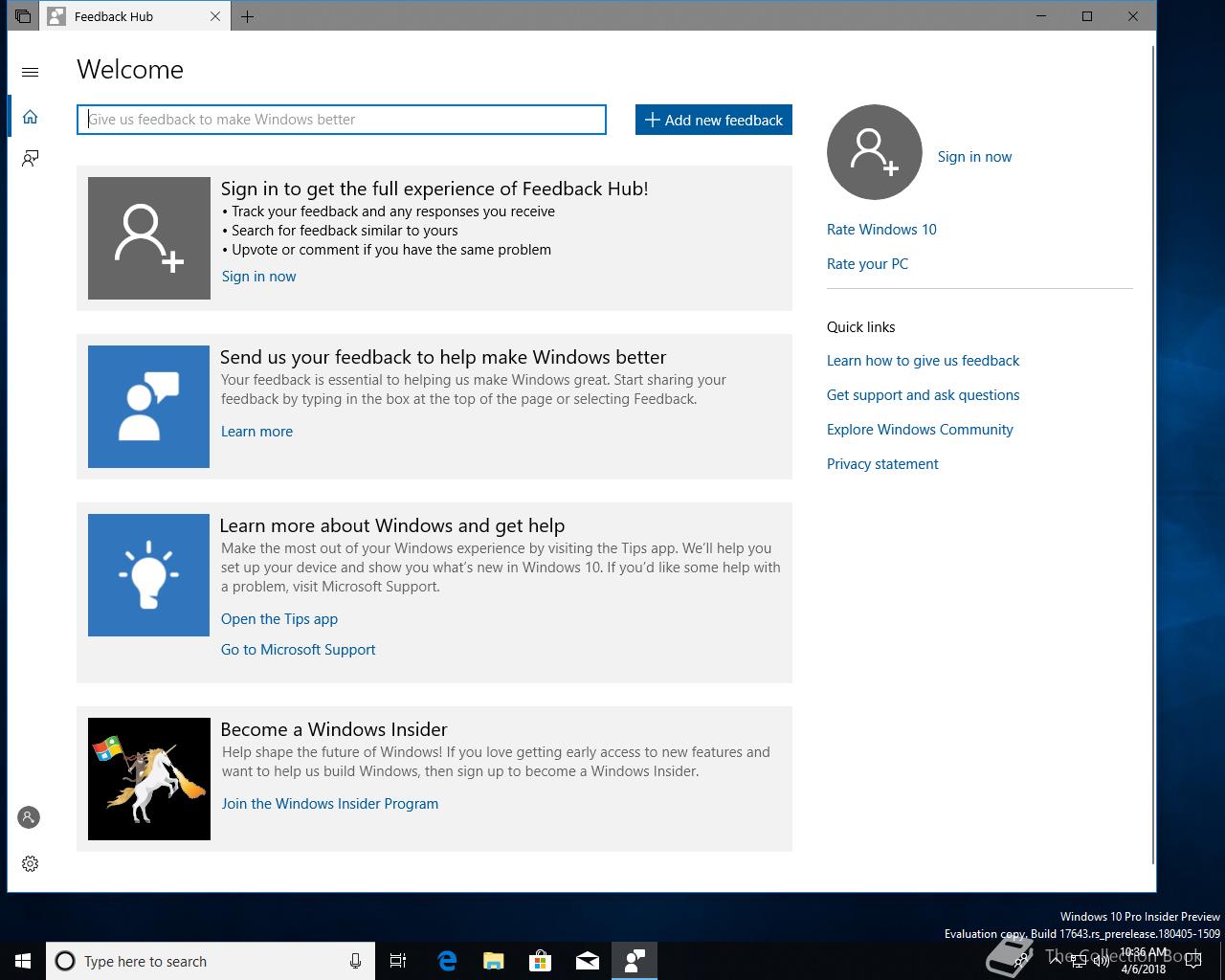
Task: Click the Cortana microphone icon
Action: pos(355,961)
